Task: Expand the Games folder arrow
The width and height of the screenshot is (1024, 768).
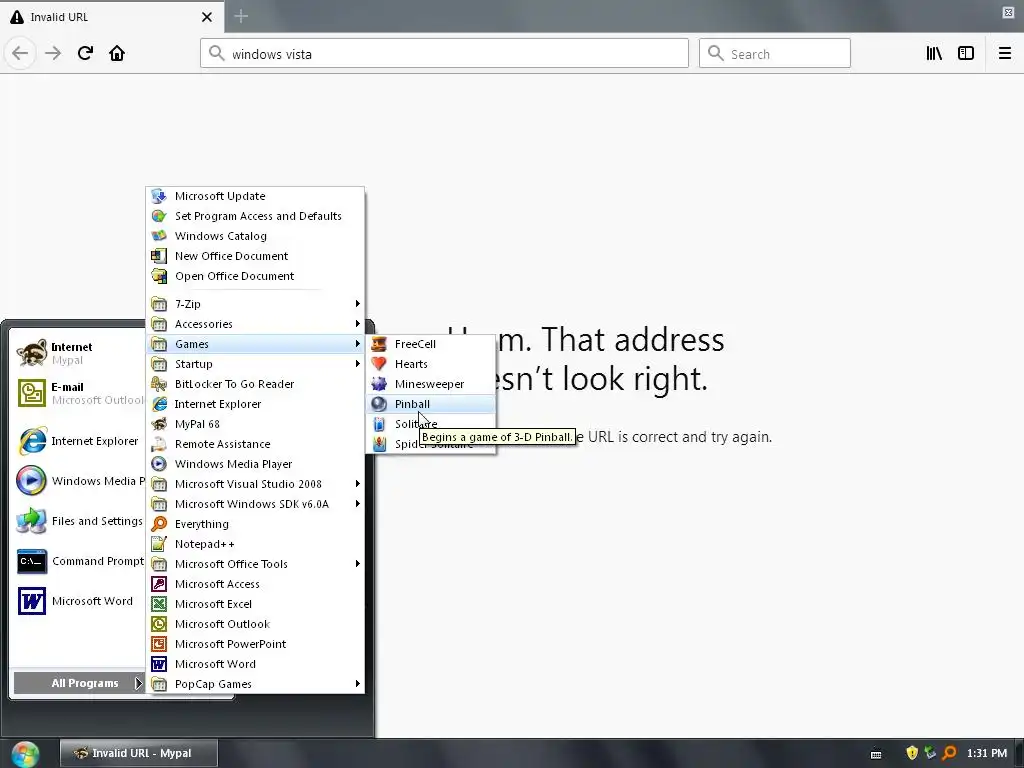Action: pyautogui.click(x=357, y=344)
